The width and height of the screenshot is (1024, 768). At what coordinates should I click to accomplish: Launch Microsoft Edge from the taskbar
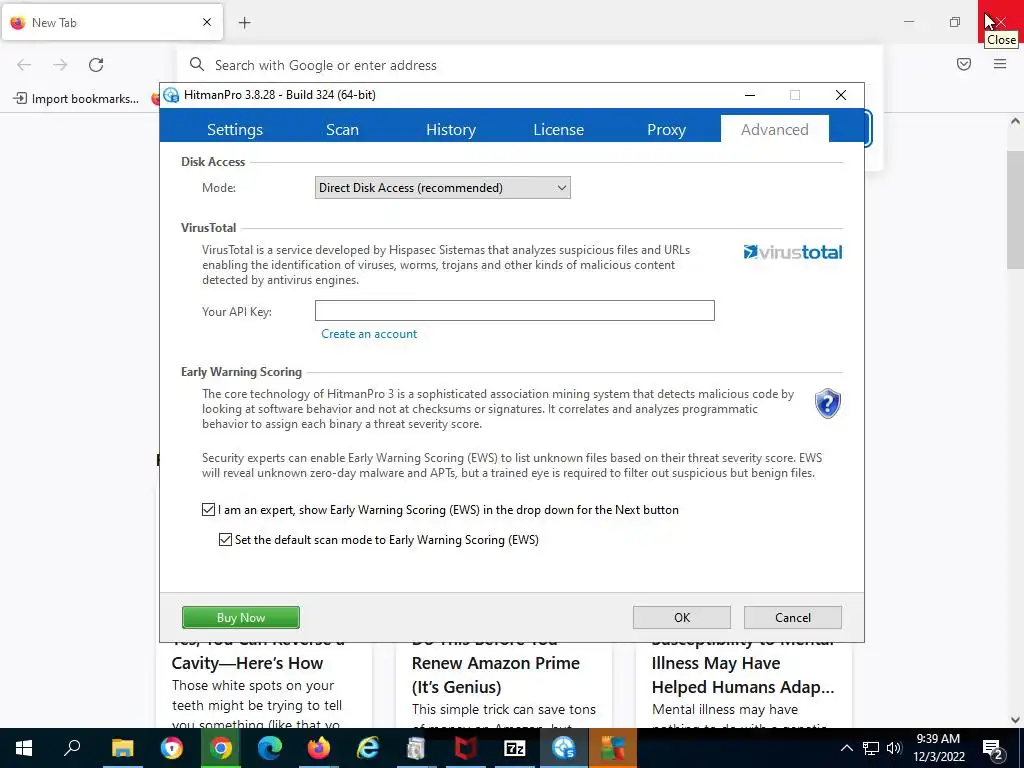coord(270,748)
